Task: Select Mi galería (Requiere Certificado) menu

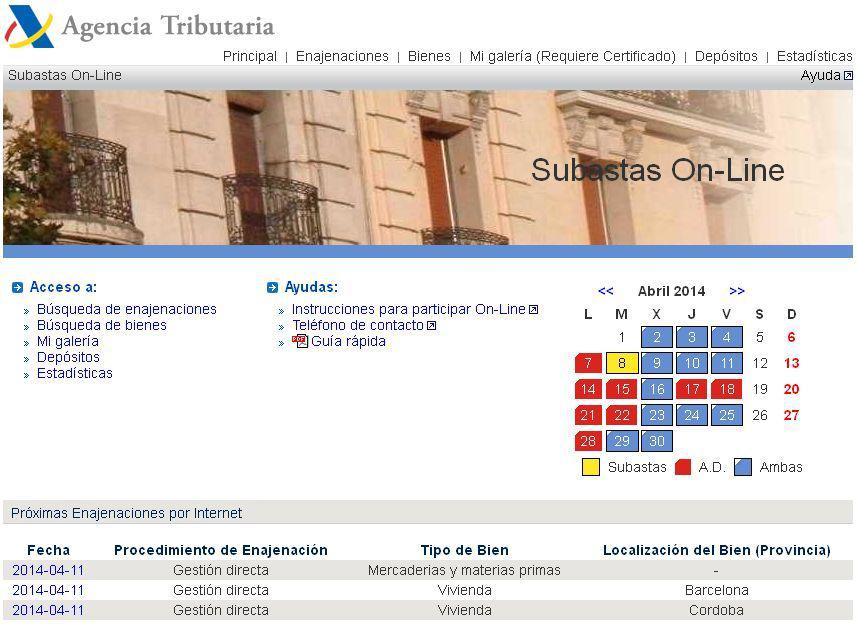Action: click(572, 56)
